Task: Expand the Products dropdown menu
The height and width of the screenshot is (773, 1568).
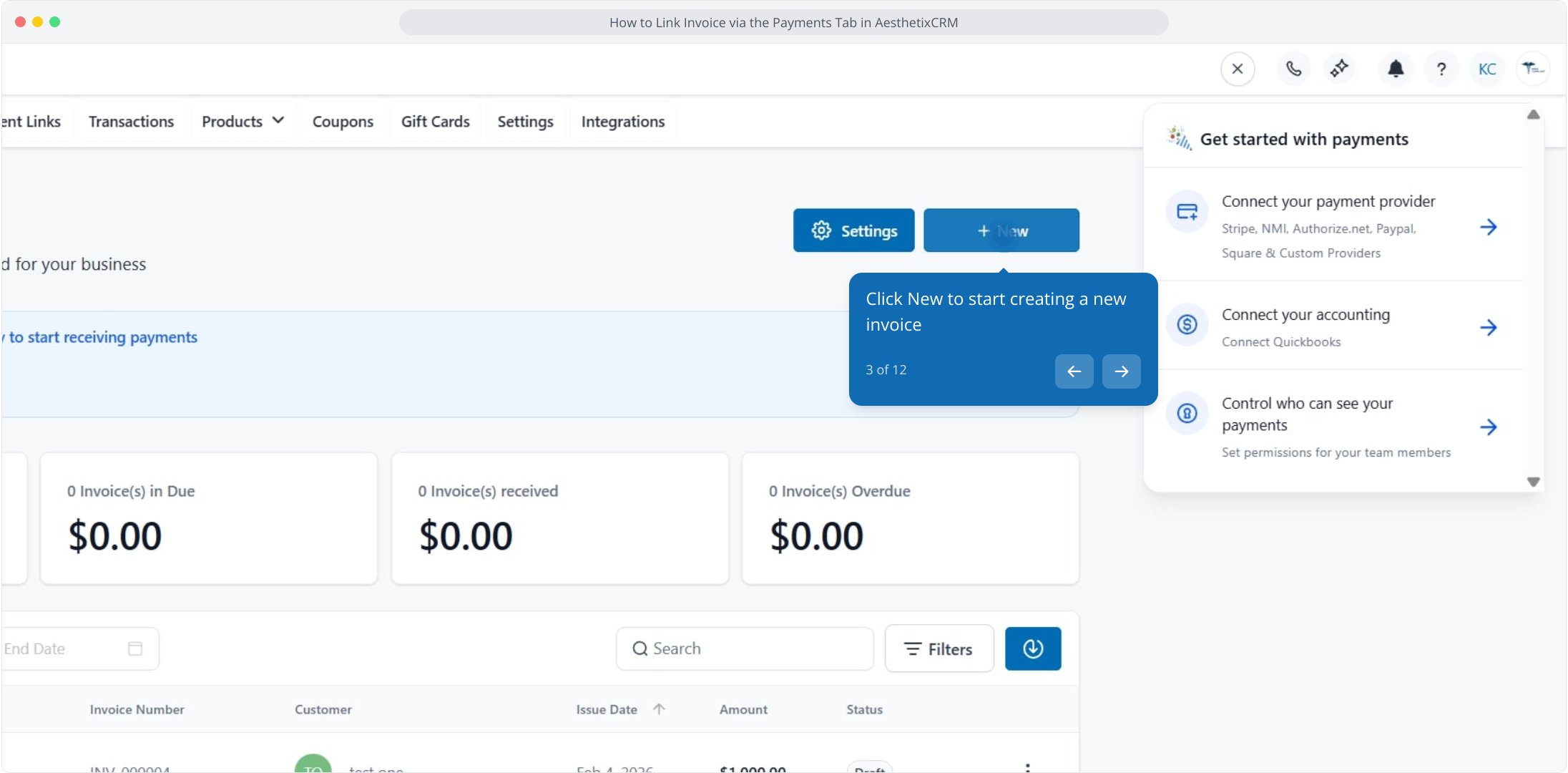Action: click(242, 121)
